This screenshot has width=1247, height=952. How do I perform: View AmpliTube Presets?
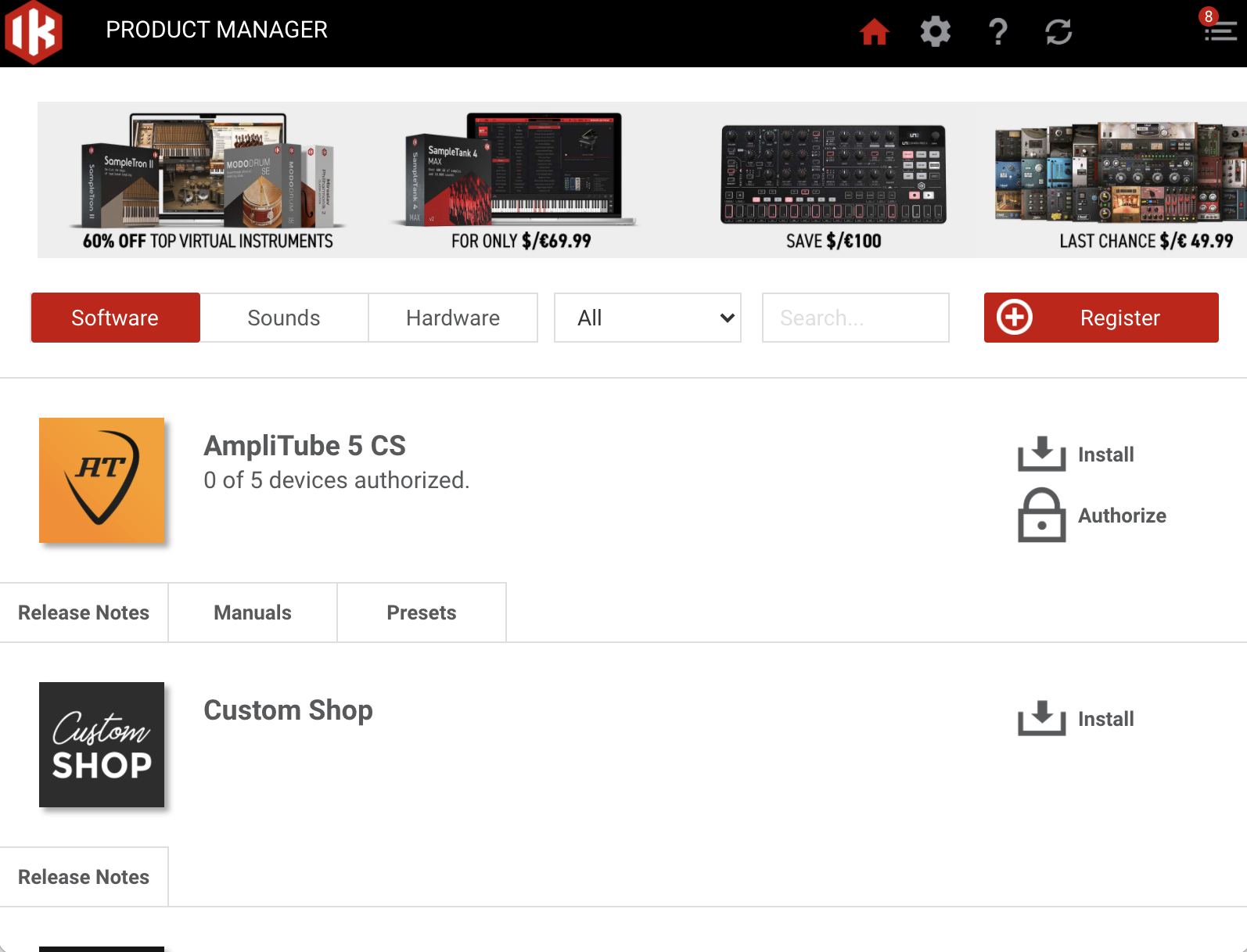click(422, 613)
